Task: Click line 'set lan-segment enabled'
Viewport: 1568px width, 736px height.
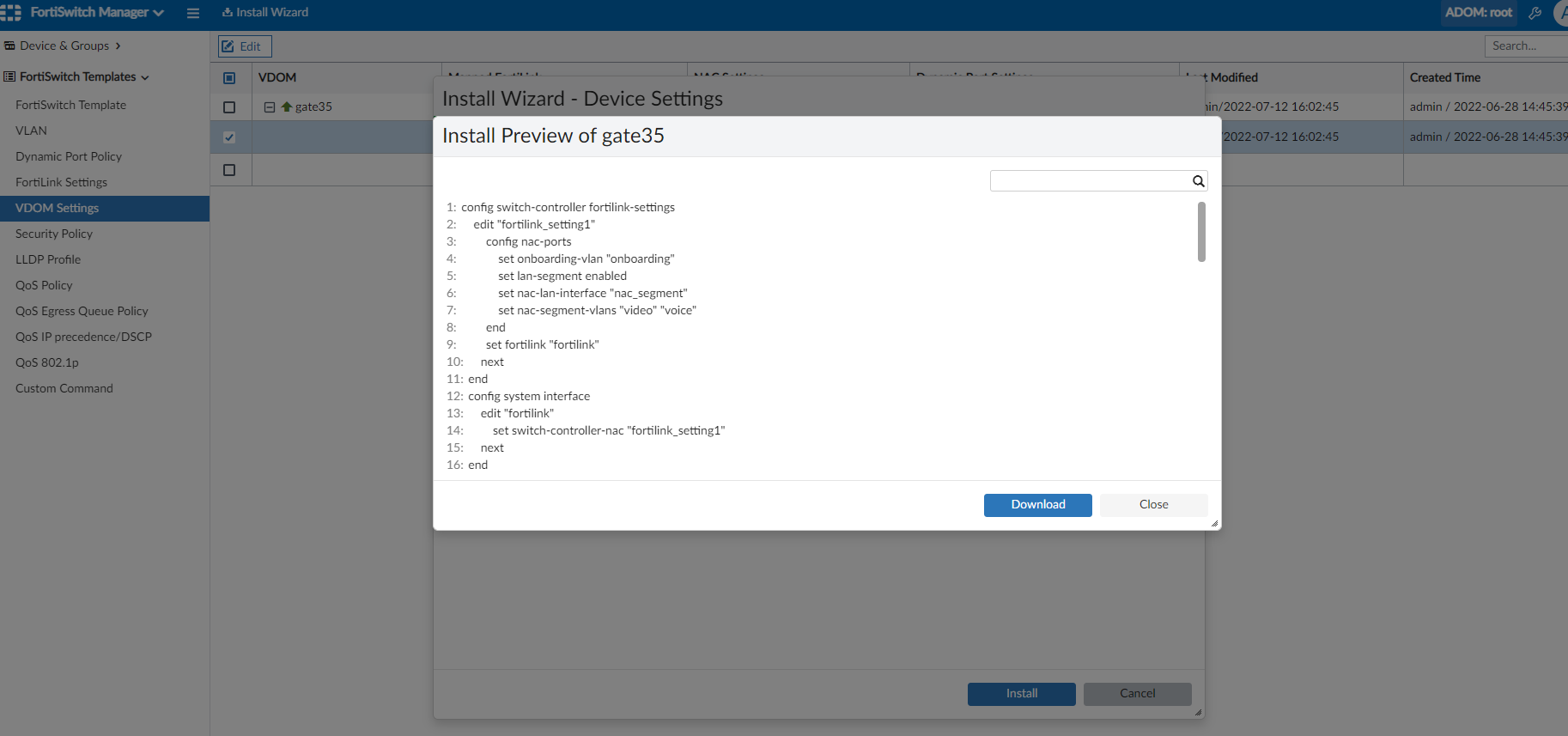Action: 562,276
